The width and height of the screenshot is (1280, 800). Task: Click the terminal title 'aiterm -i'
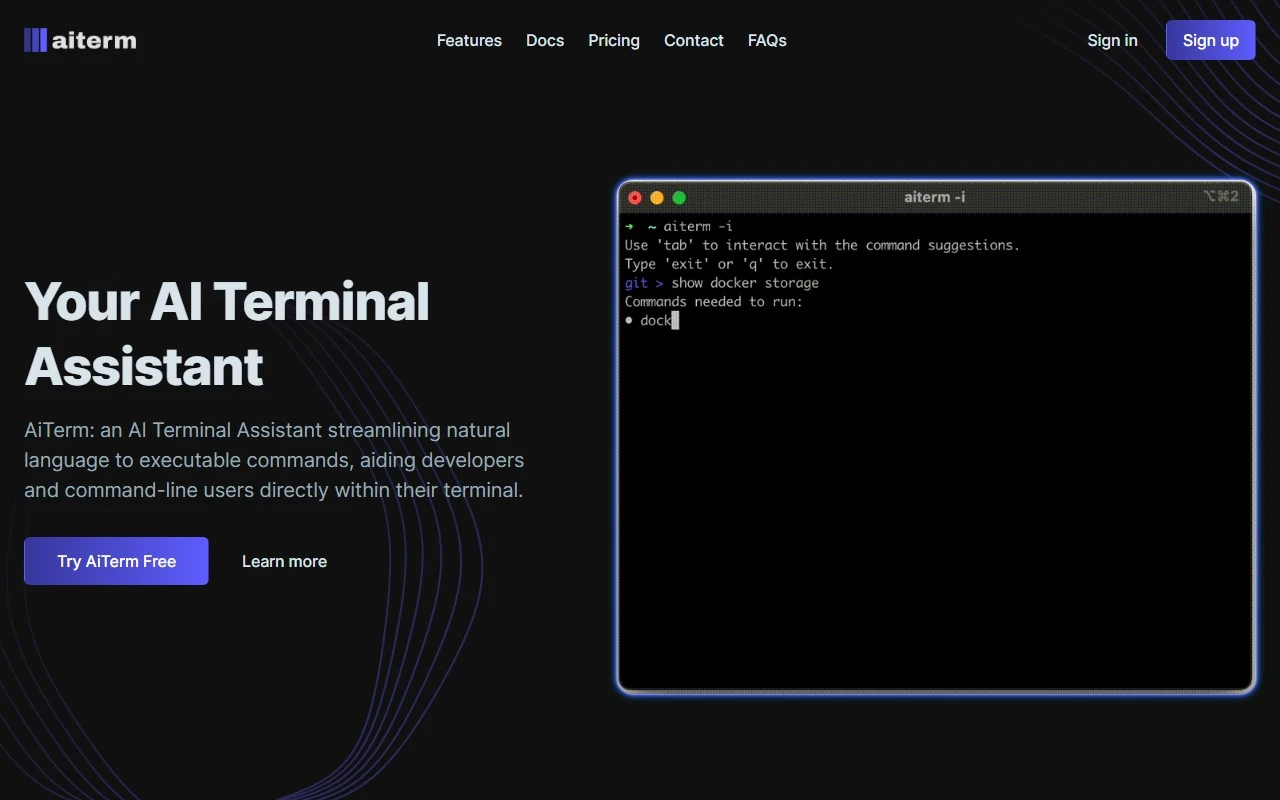(935, 197)
